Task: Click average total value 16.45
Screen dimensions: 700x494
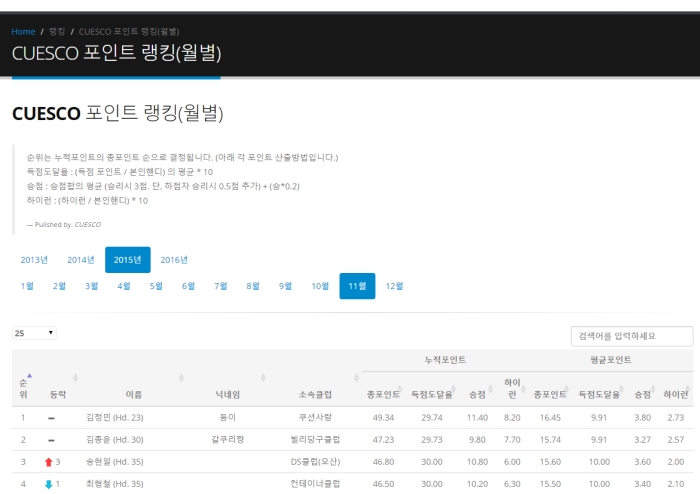Action: 550,418
